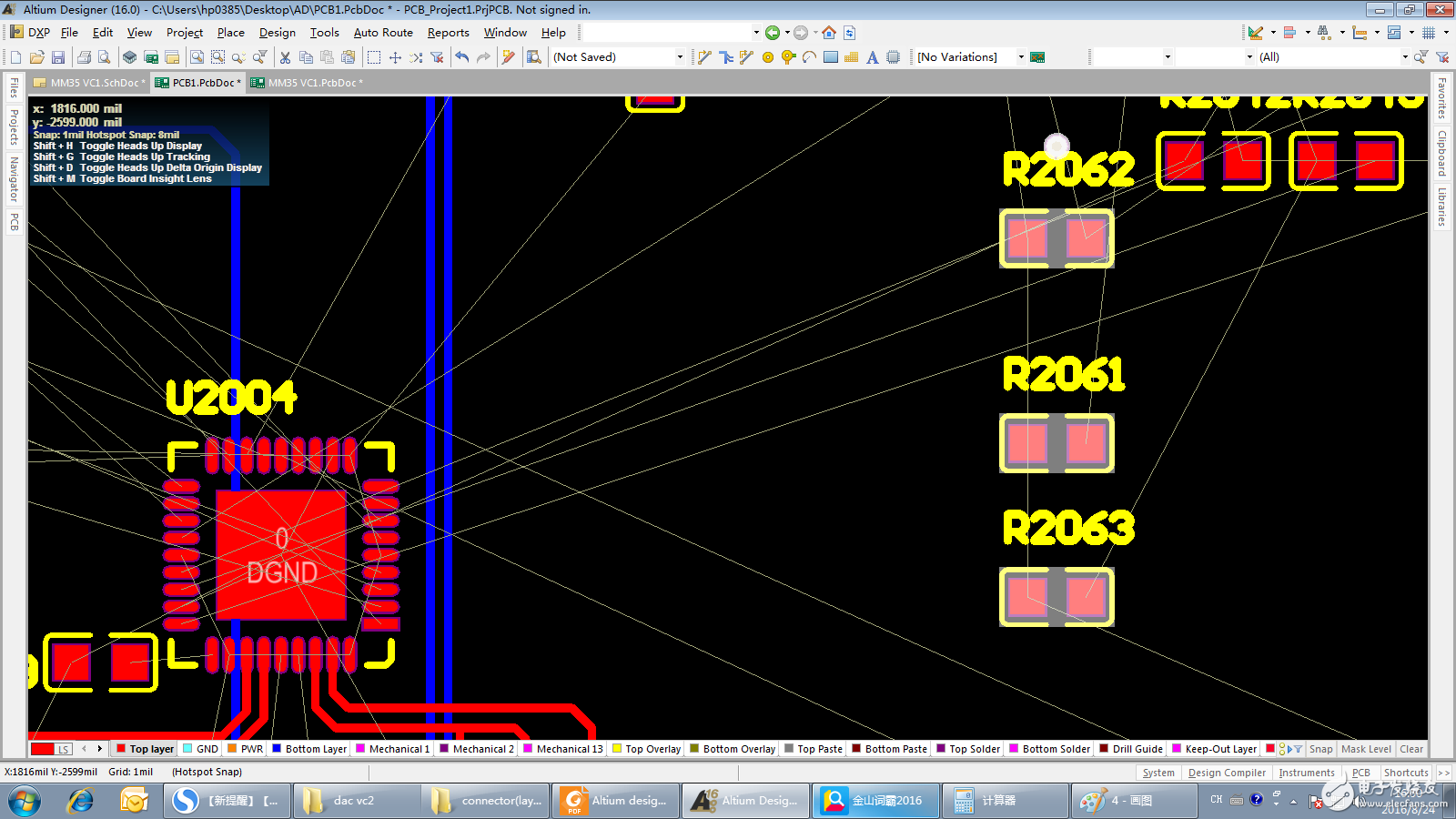The width and height of the screenshot is (1456, 819).
Task: Paste clipboard contents
Action: point(327,57)
